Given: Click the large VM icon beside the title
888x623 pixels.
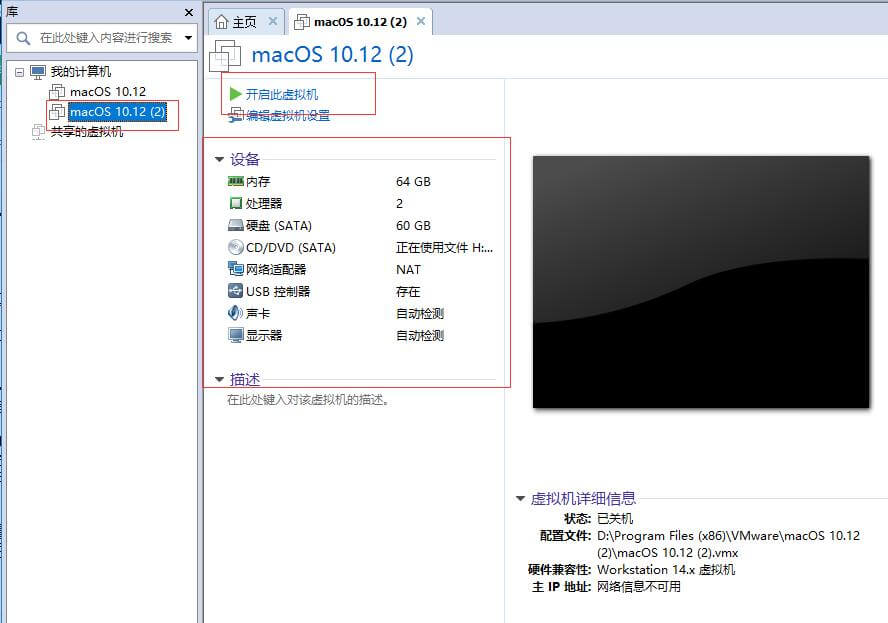Looking at the screenshot, I should (225, 56).
